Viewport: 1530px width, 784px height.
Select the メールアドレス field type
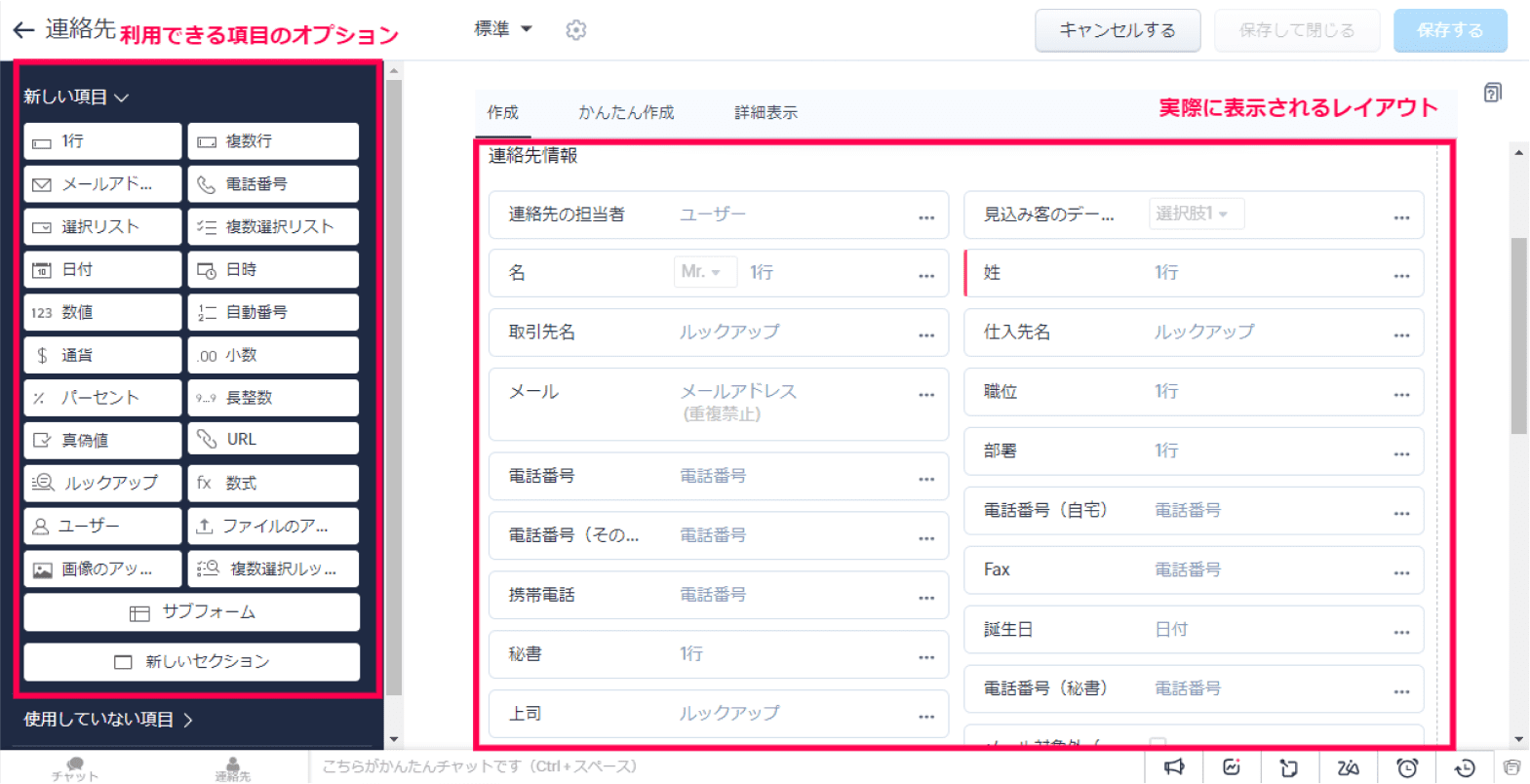click(x=102, y=184)
